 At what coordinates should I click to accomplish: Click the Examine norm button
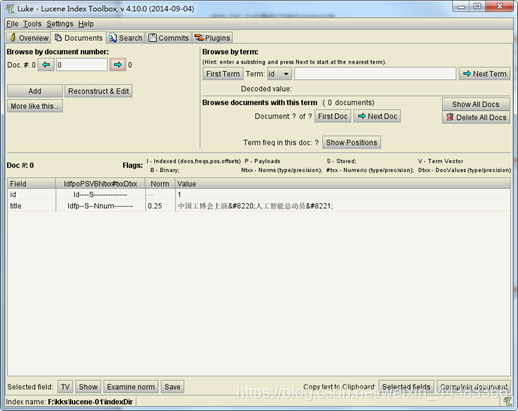point(131,387)
